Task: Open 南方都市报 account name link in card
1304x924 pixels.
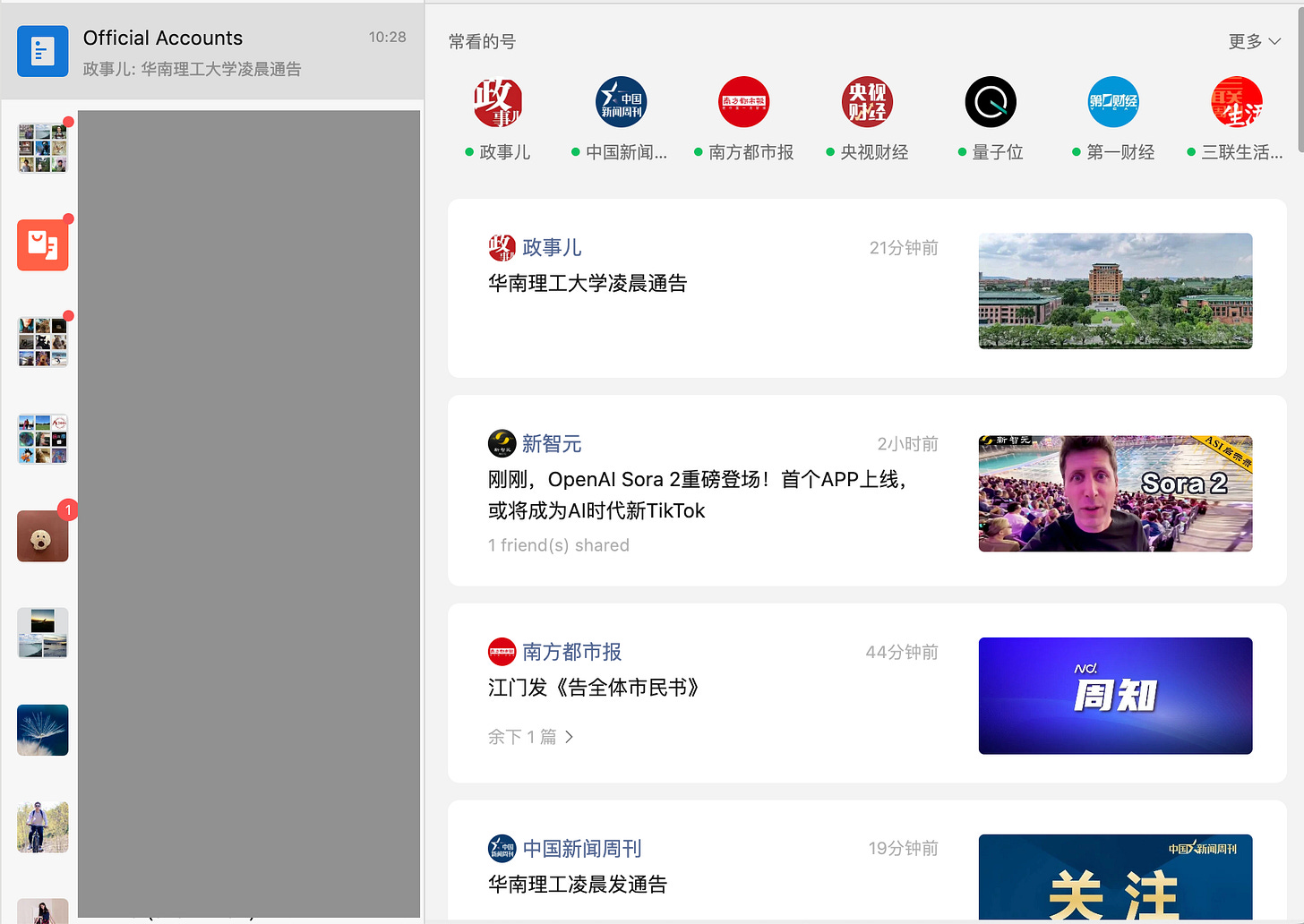Action: [571, 652]
